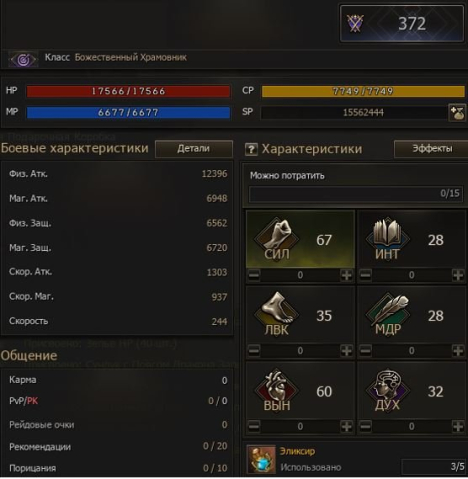The image size is (468, 479).
Task: Click the 372 gear score badge
Action: tap(402, 23)
